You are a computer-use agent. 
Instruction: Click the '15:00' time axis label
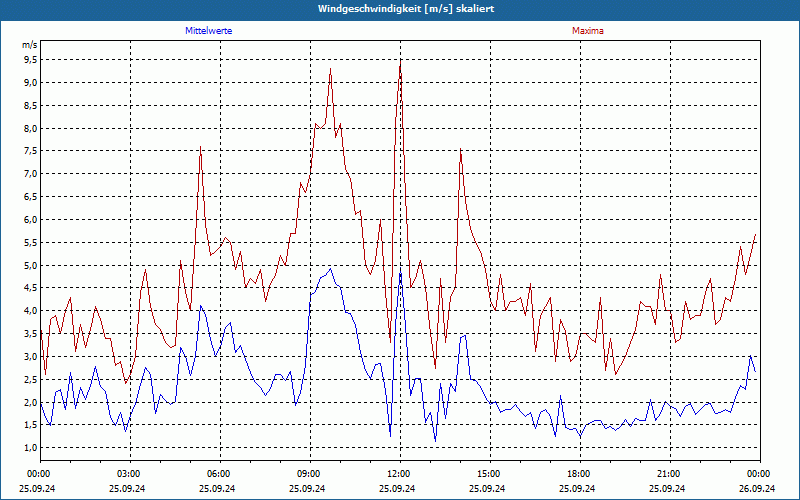click(487, 474)
